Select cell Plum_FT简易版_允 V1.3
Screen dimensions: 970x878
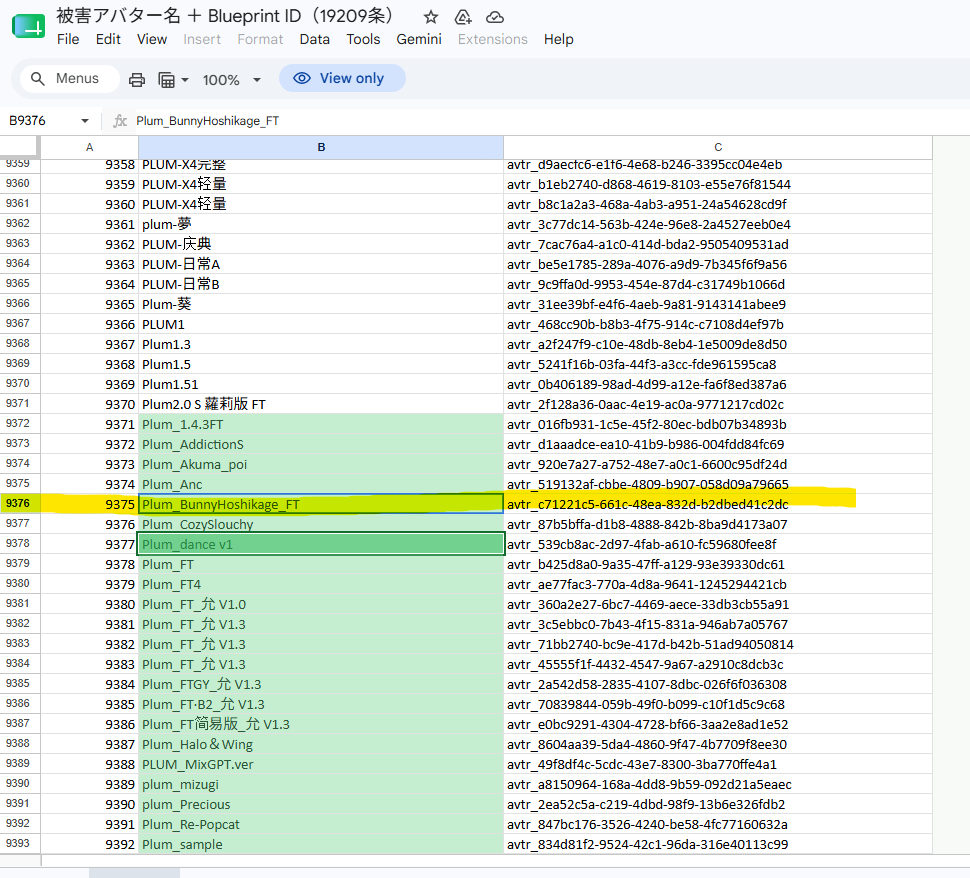click(320, 724)
